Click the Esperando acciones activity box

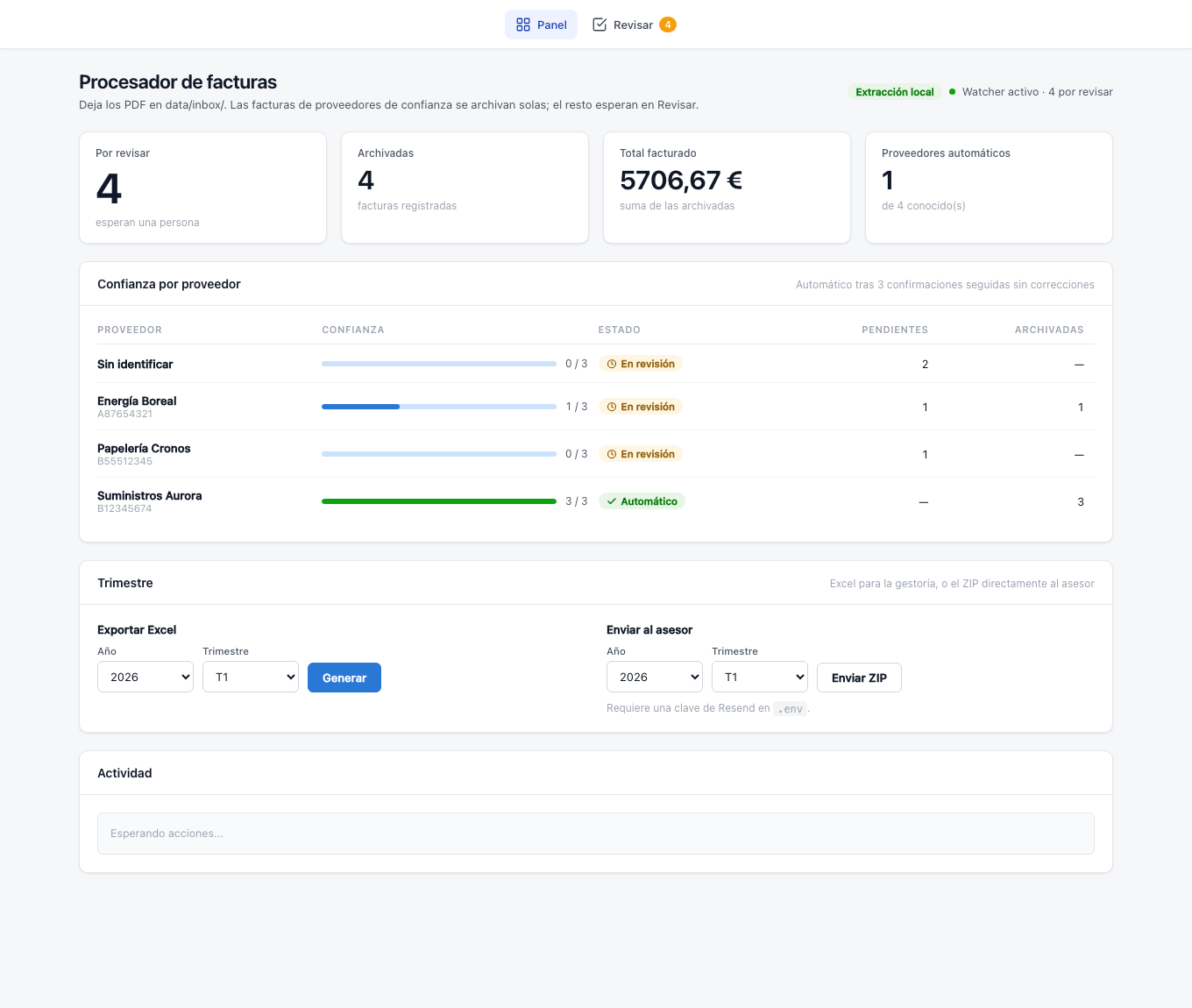pyautogui.click(x=596, y=834)
